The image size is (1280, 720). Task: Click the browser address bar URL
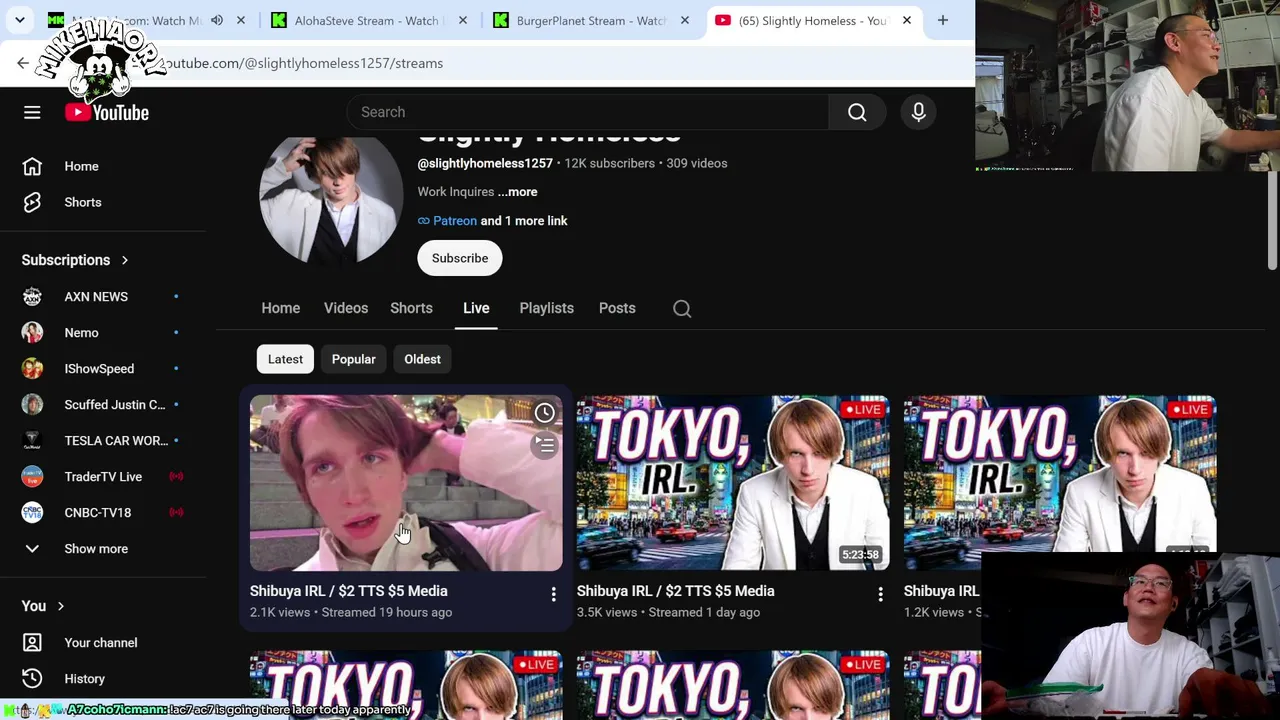point(304,63)
